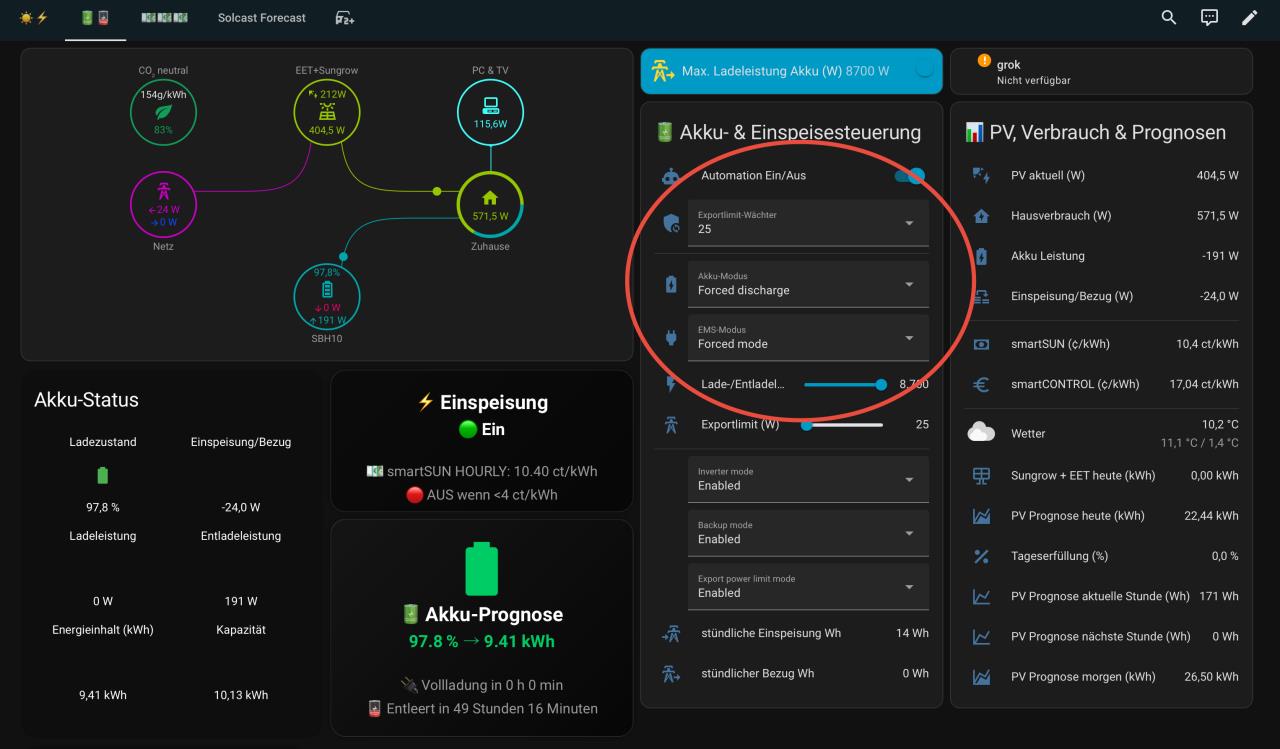Select the SBH10 battery node
This screenshot has height=749, width=1280.
click(x=326, y=297)
